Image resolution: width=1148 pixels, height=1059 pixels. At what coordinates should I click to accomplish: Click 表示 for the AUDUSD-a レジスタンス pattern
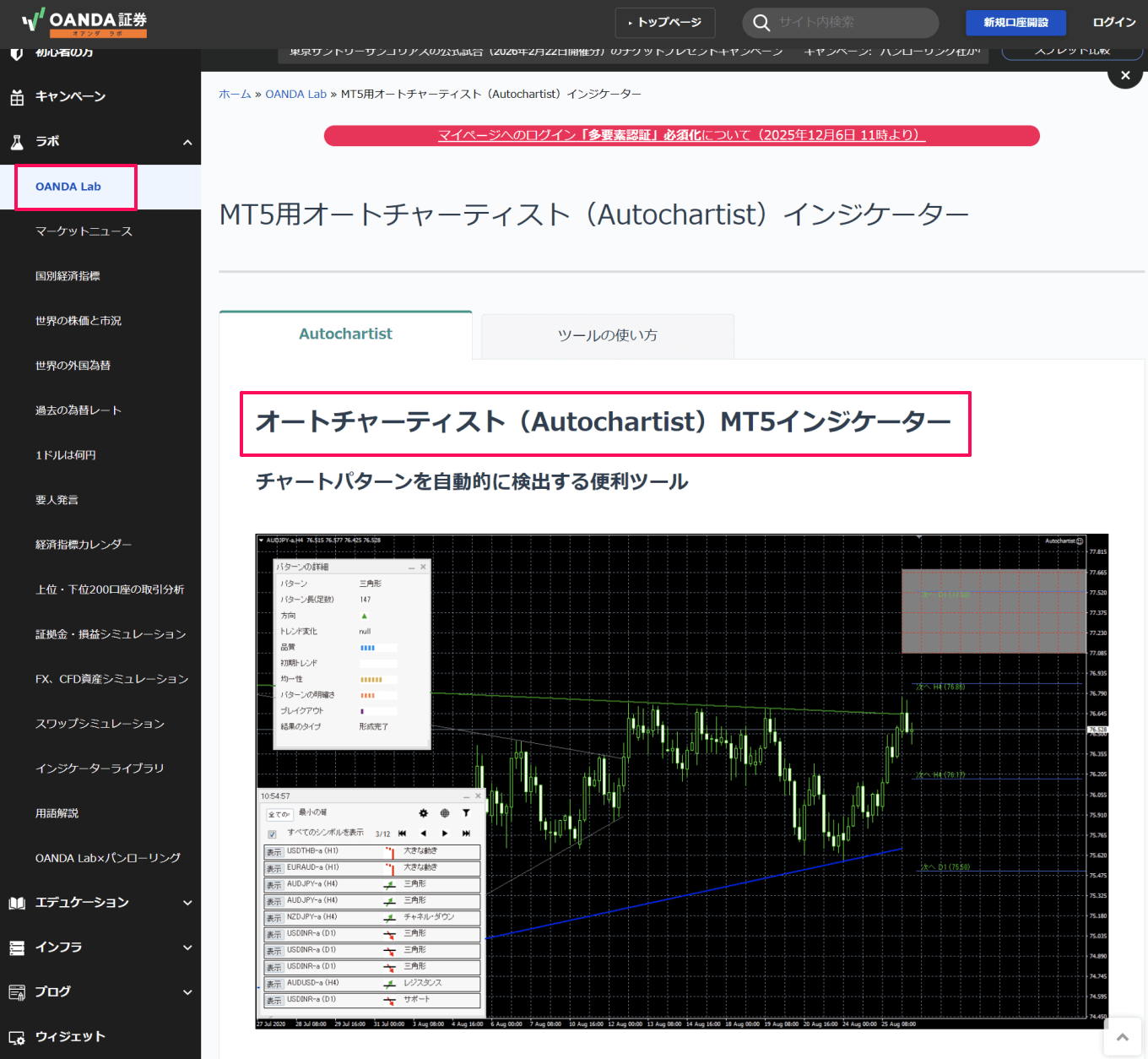(274, 983)
